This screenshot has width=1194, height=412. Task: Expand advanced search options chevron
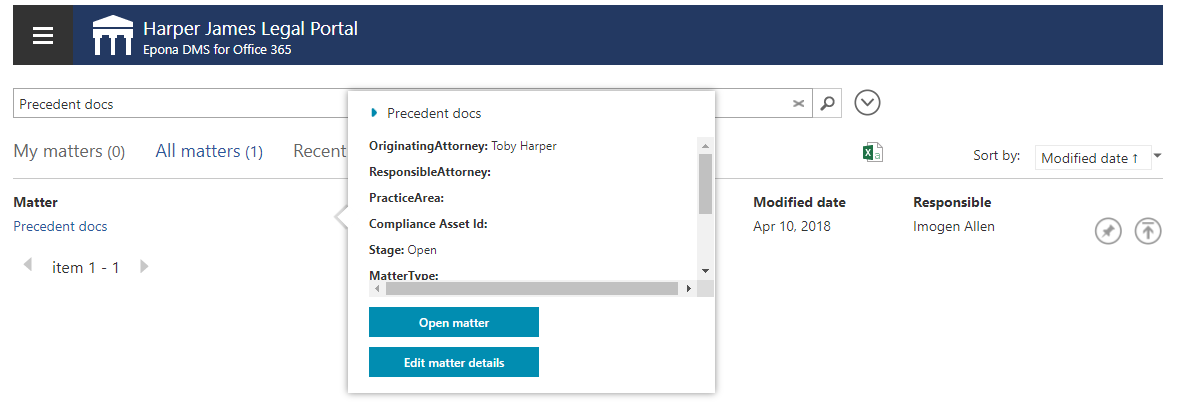[x=867, y=103]
